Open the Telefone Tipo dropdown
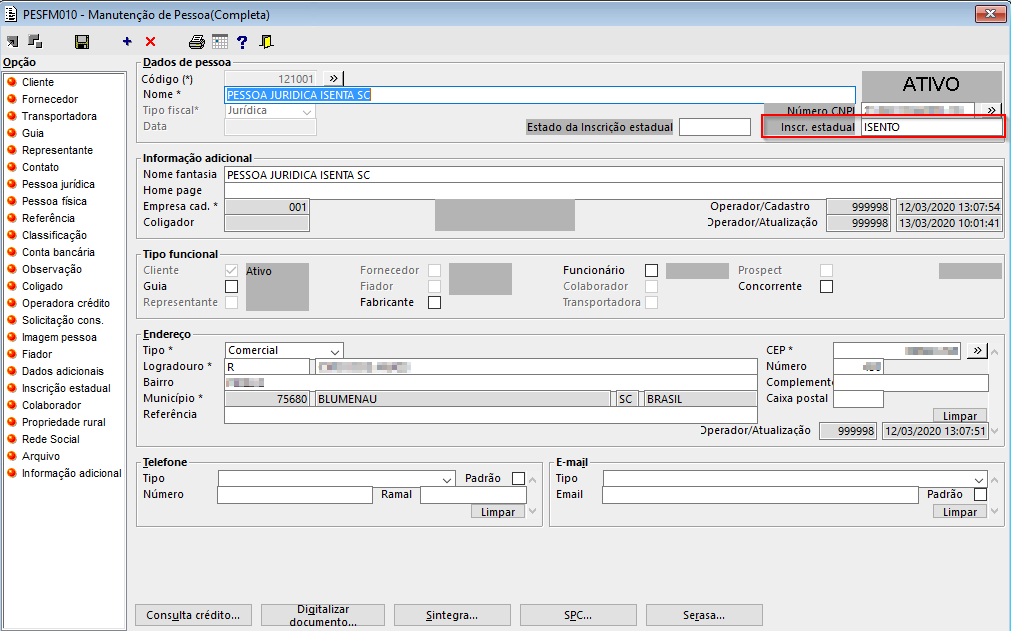 pos(447,479)
